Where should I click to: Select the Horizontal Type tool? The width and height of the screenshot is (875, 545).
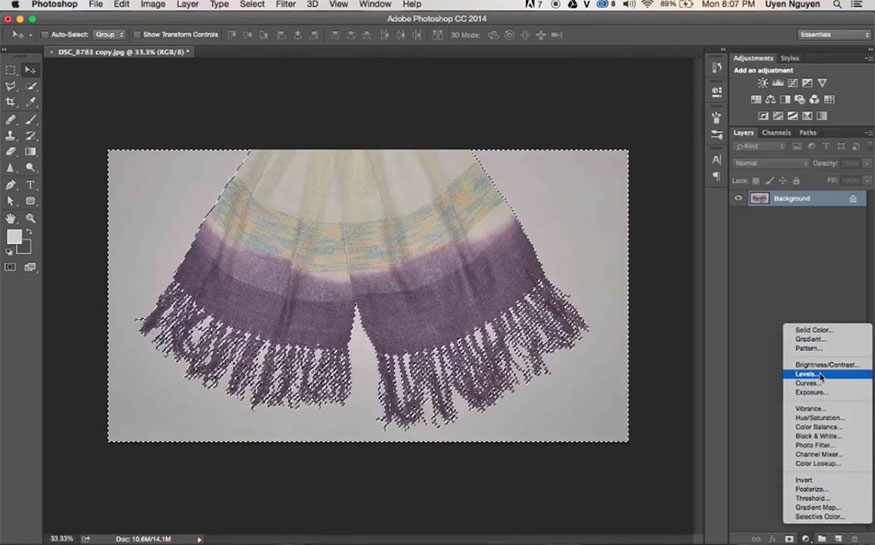pos(31,185)
